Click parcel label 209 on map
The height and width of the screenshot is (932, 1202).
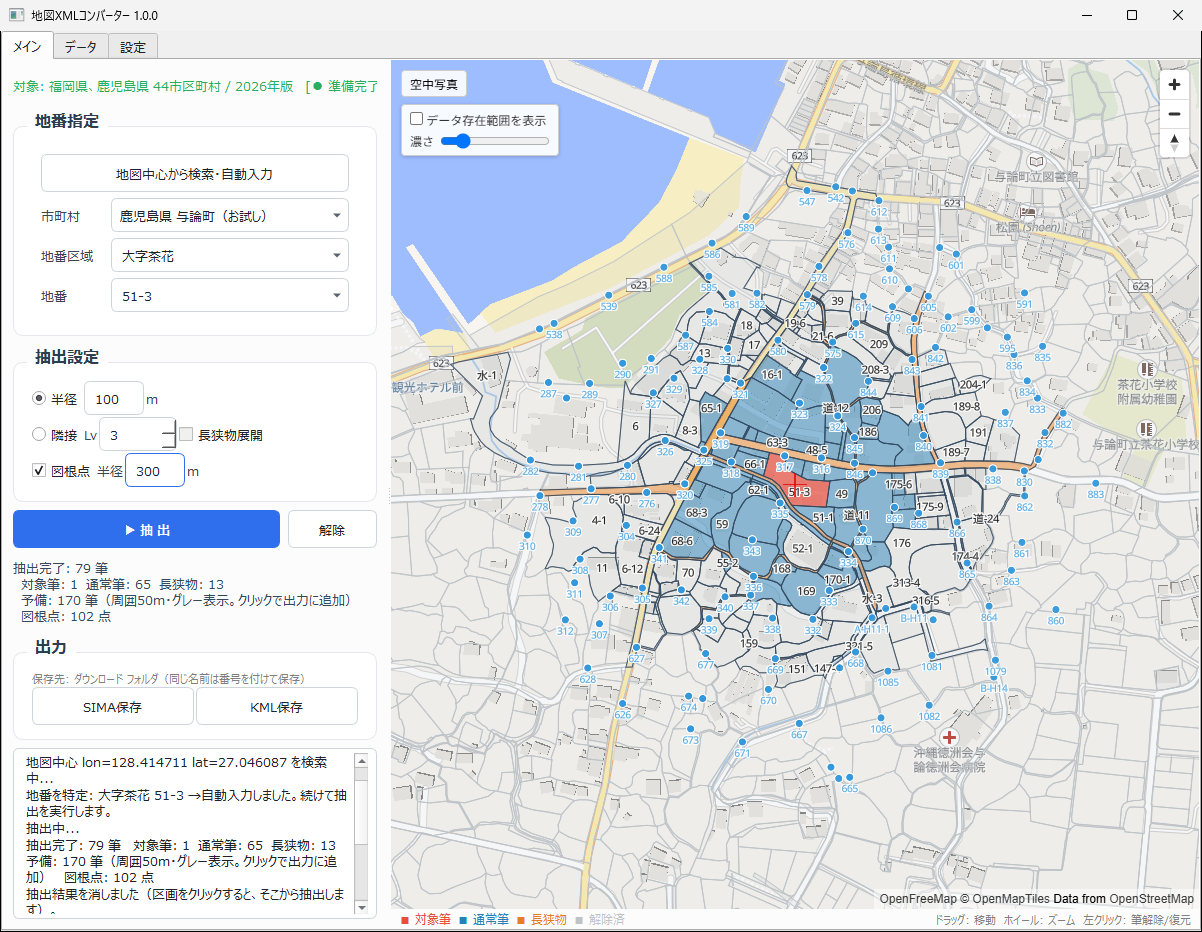point(879,344)
